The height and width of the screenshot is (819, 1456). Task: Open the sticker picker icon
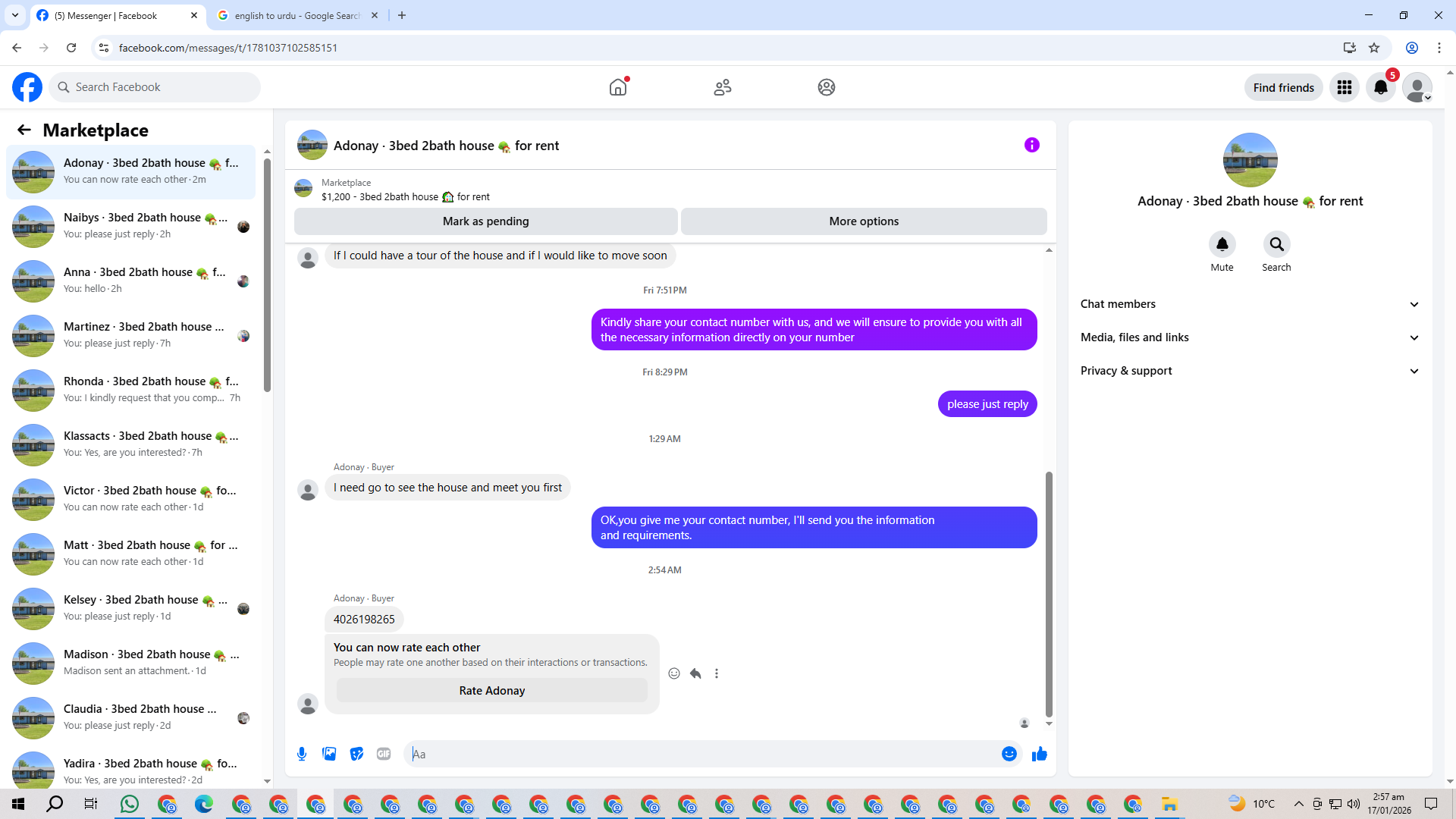pos(356,754)
